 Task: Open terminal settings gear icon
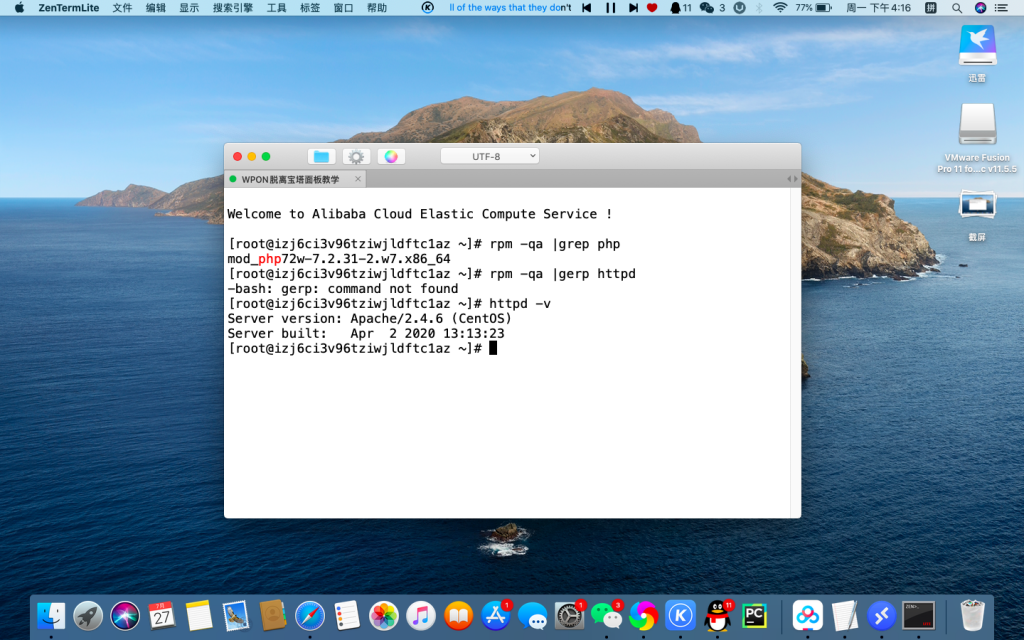pos(356,156)
